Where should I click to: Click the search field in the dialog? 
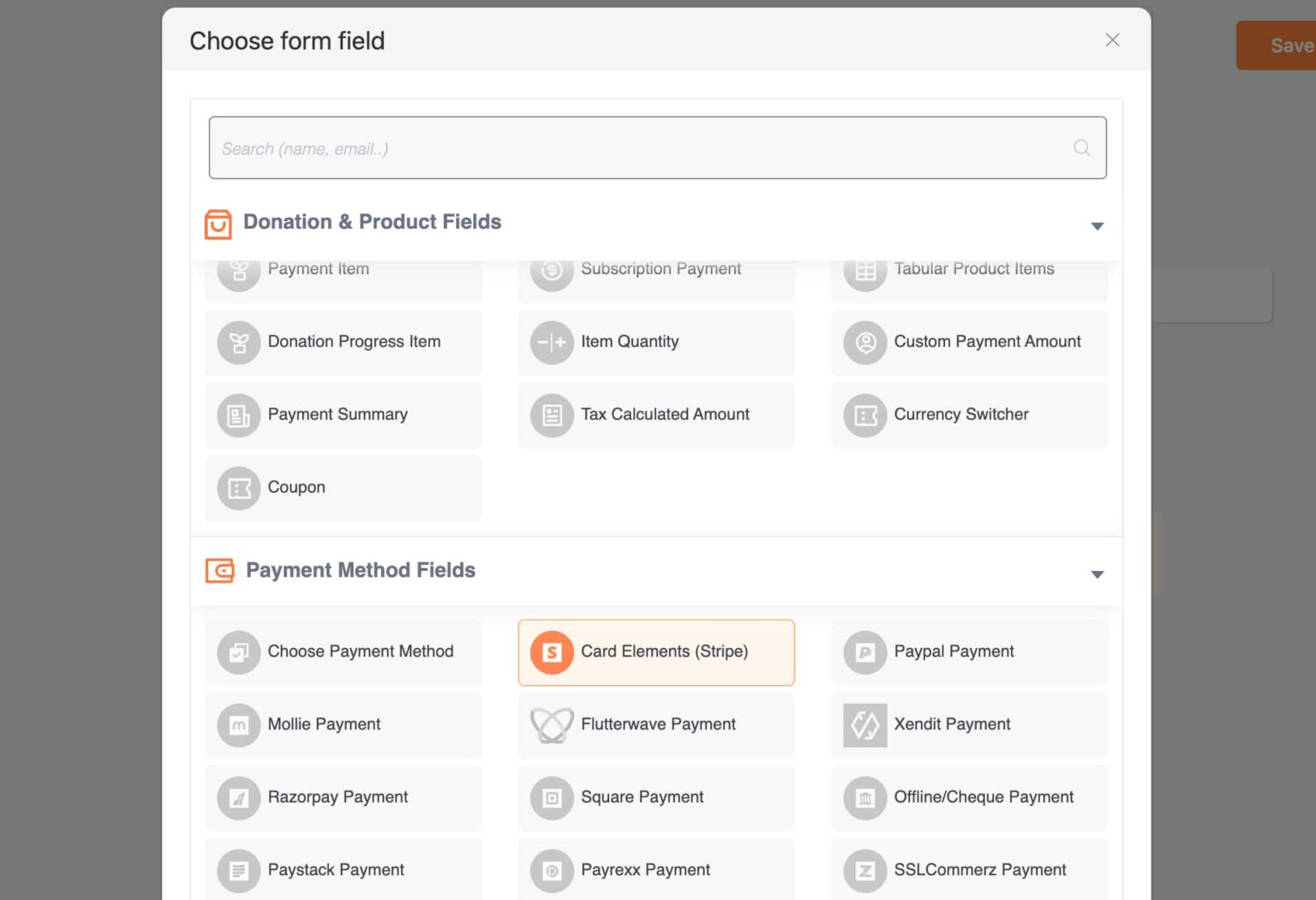tap(657, 147)
